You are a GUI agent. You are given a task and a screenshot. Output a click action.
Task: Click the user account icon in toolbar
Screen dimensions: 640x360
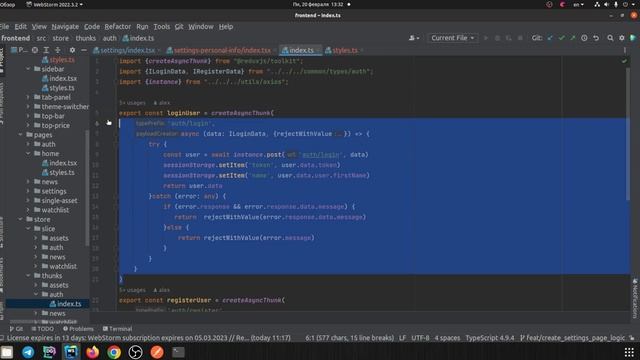click(x=413, y=38)
